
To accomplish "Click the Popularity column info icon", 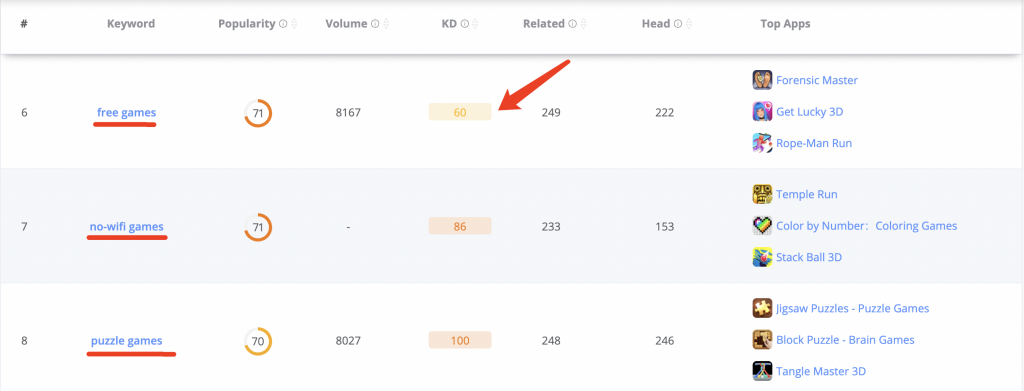I will tap(283, 24).
